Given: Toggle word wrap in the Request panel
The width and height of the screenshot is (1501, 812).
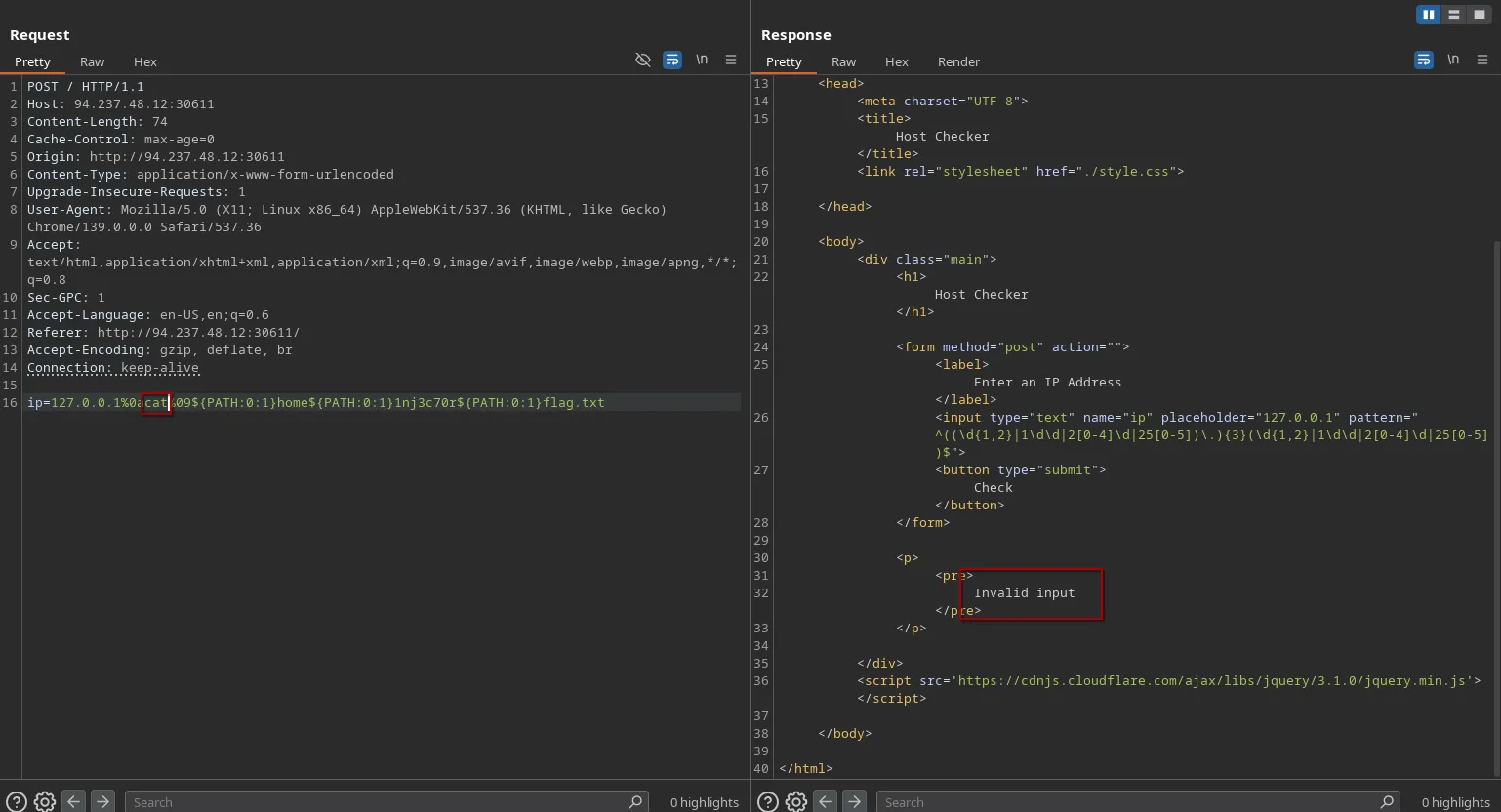Looking at the screenshot, I should click(x=672, y=61).
